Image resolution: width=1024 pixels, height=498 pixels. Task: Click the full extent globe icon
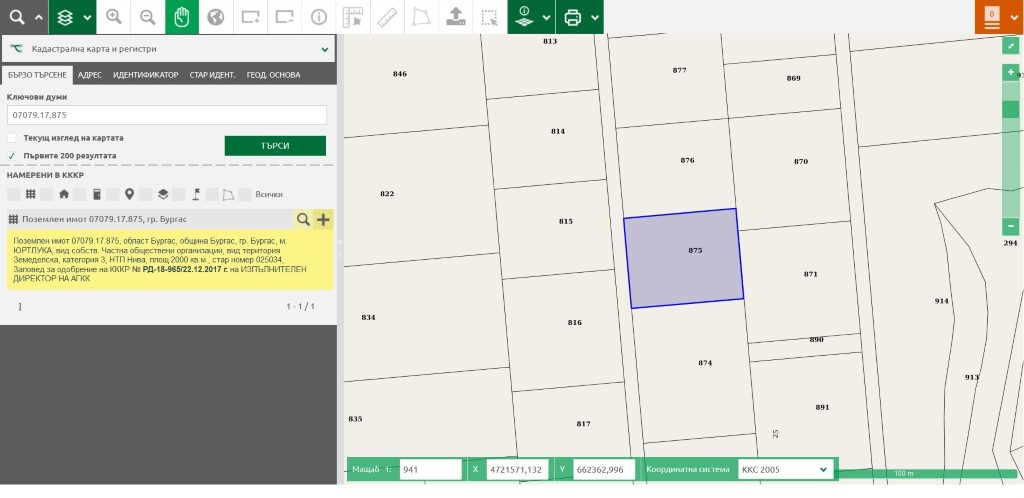point(215,17)
